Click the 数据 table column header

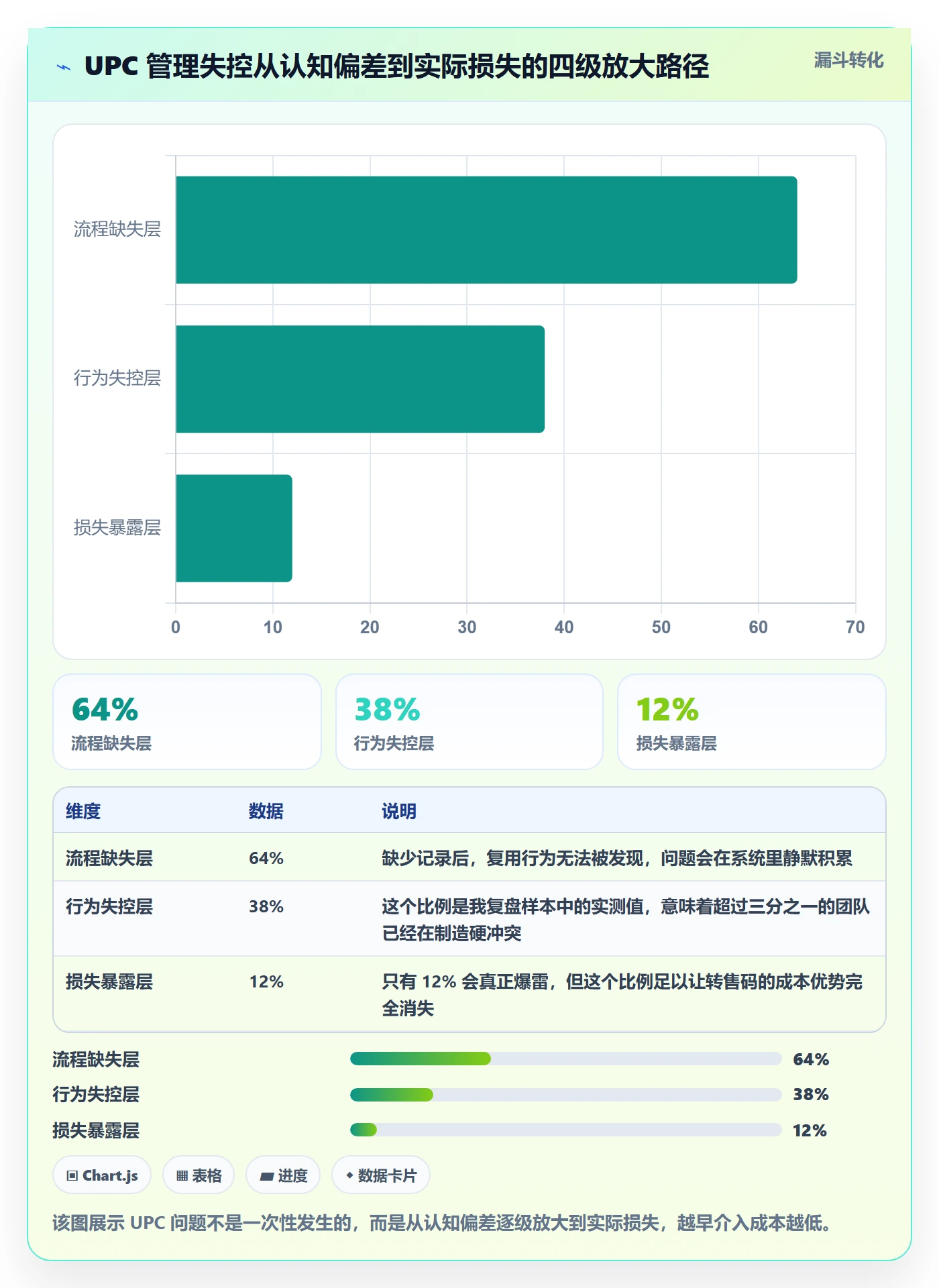point(266,811)
